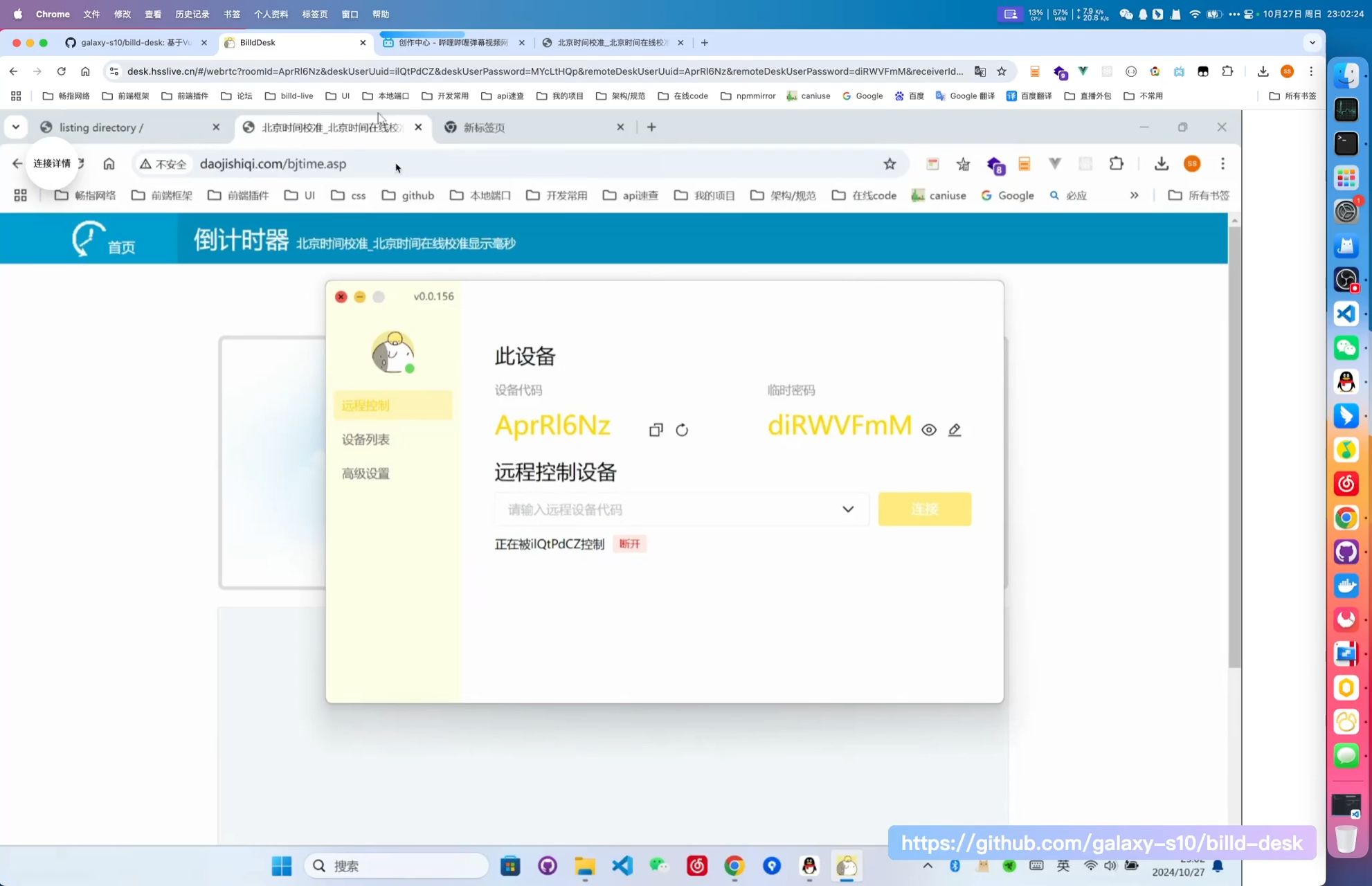Bookmark the daojishiqi page with star
The width and height of the screenshot is (1372, 886).
click(x=890, y=164)
